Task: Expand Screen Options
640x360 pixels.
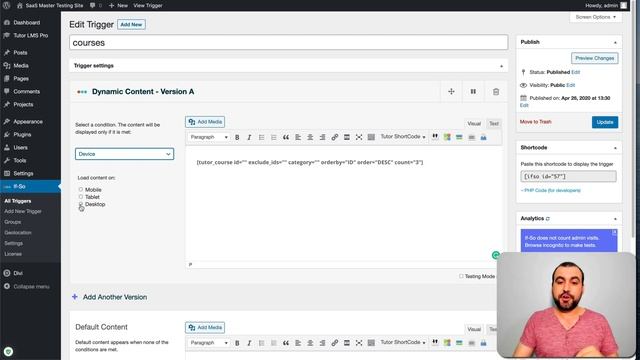Action: click(x=596, y=17)
